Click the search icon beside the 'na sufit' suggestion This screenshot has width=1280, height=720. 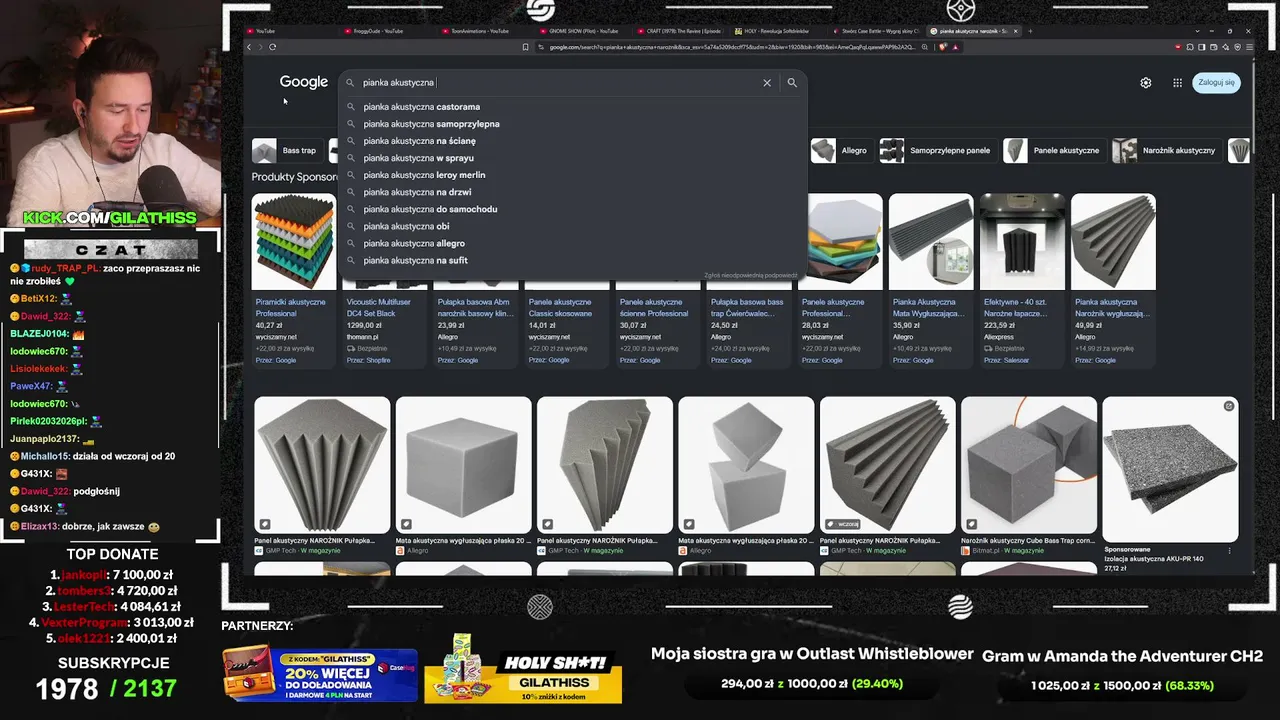point(351,261)
